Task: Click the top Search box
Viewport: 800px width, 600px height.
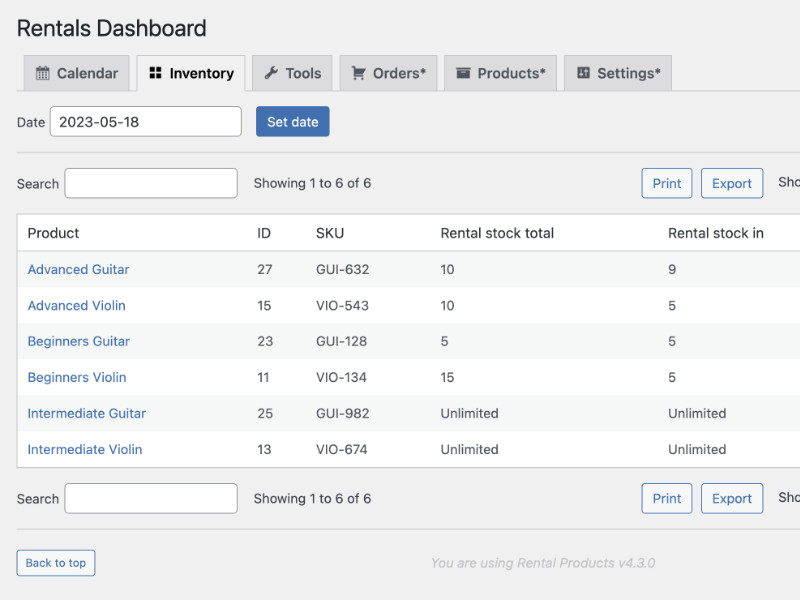Action: (151, 183)
